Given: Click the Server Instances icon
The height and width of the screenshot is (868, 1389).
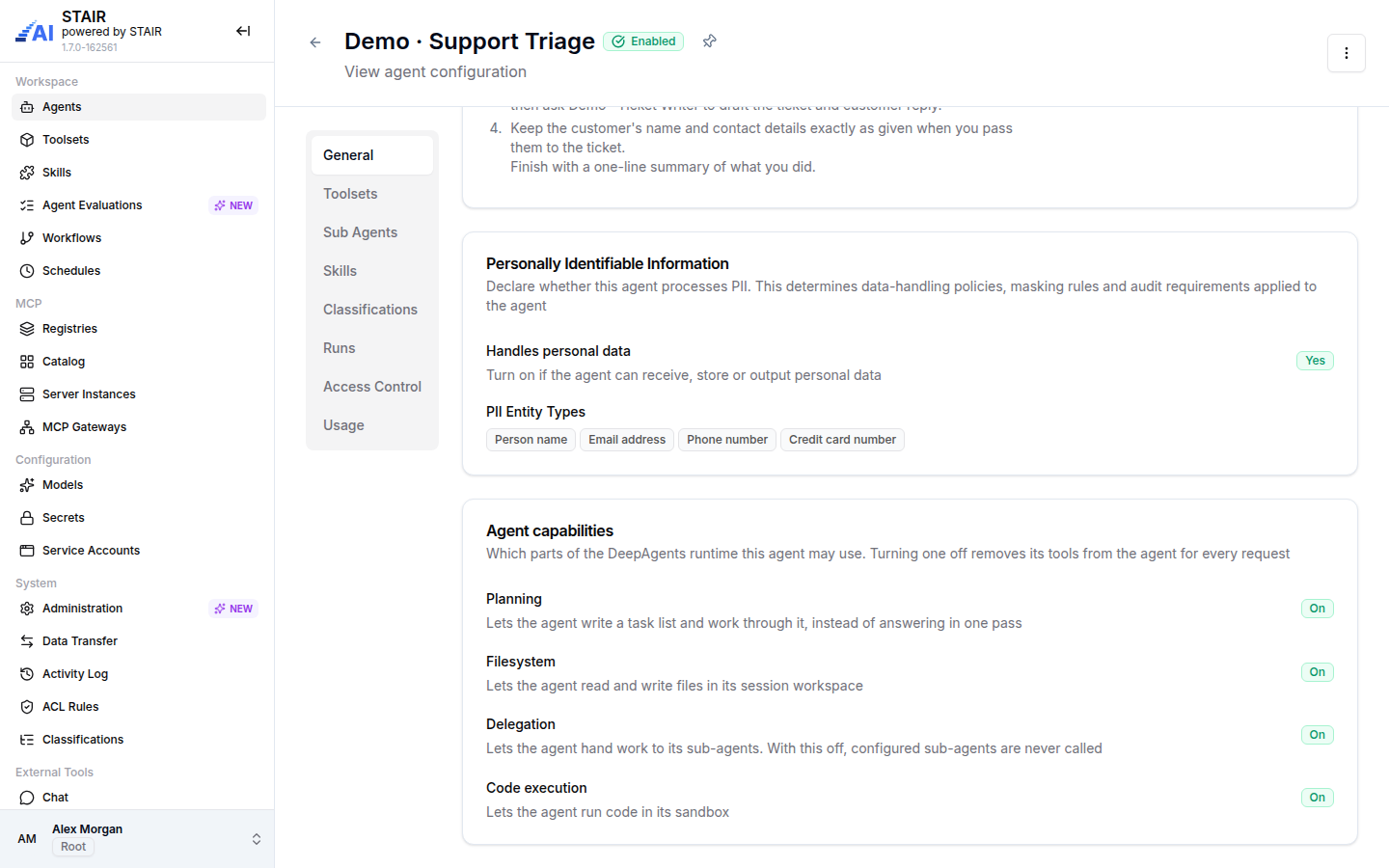Looking at the screenshot, I should click(x=27, y=394).
